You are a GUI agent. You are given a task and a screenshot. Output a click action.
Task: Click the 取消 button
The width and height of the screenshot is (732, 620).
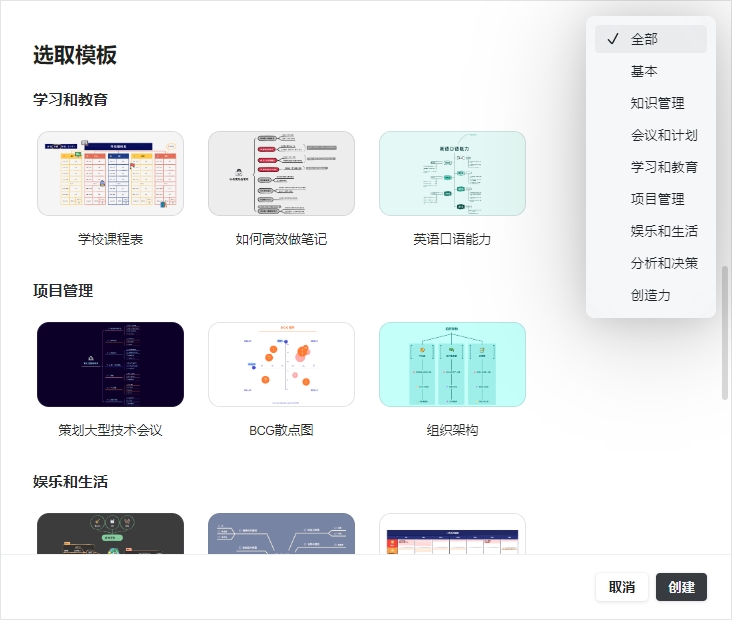click(622, 587)
